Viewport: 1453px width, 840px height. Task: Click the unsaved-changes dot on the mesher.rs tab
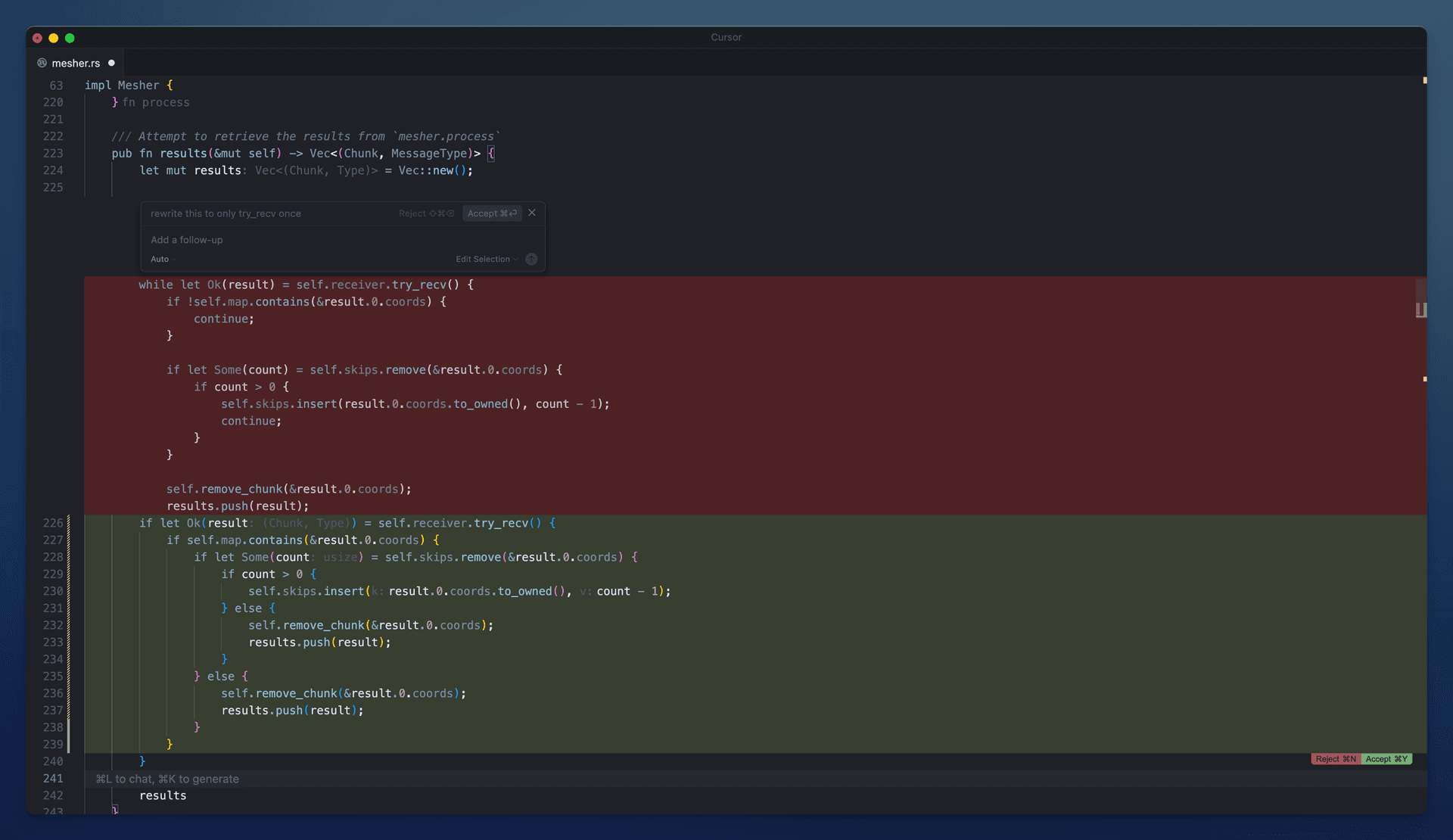click(x=111, y=64)
